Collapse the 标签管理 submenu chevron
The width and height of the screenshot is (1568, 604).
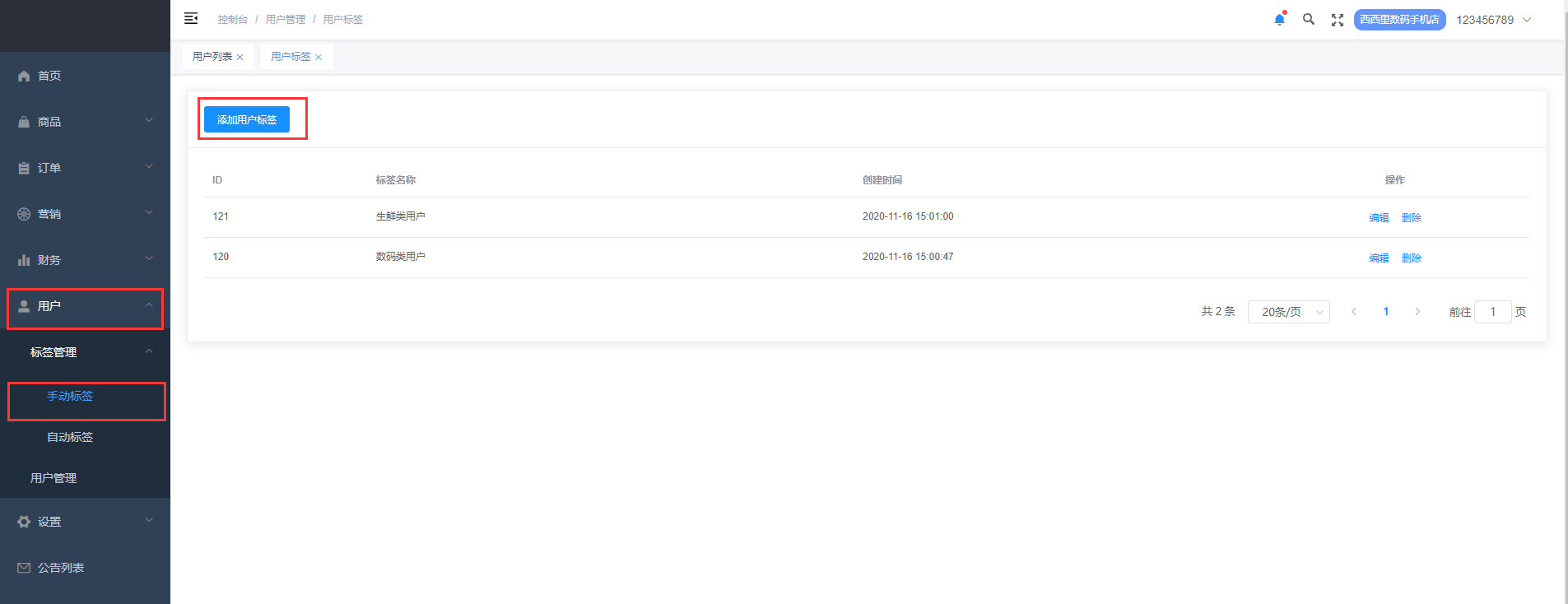click(x=149, y=351)
